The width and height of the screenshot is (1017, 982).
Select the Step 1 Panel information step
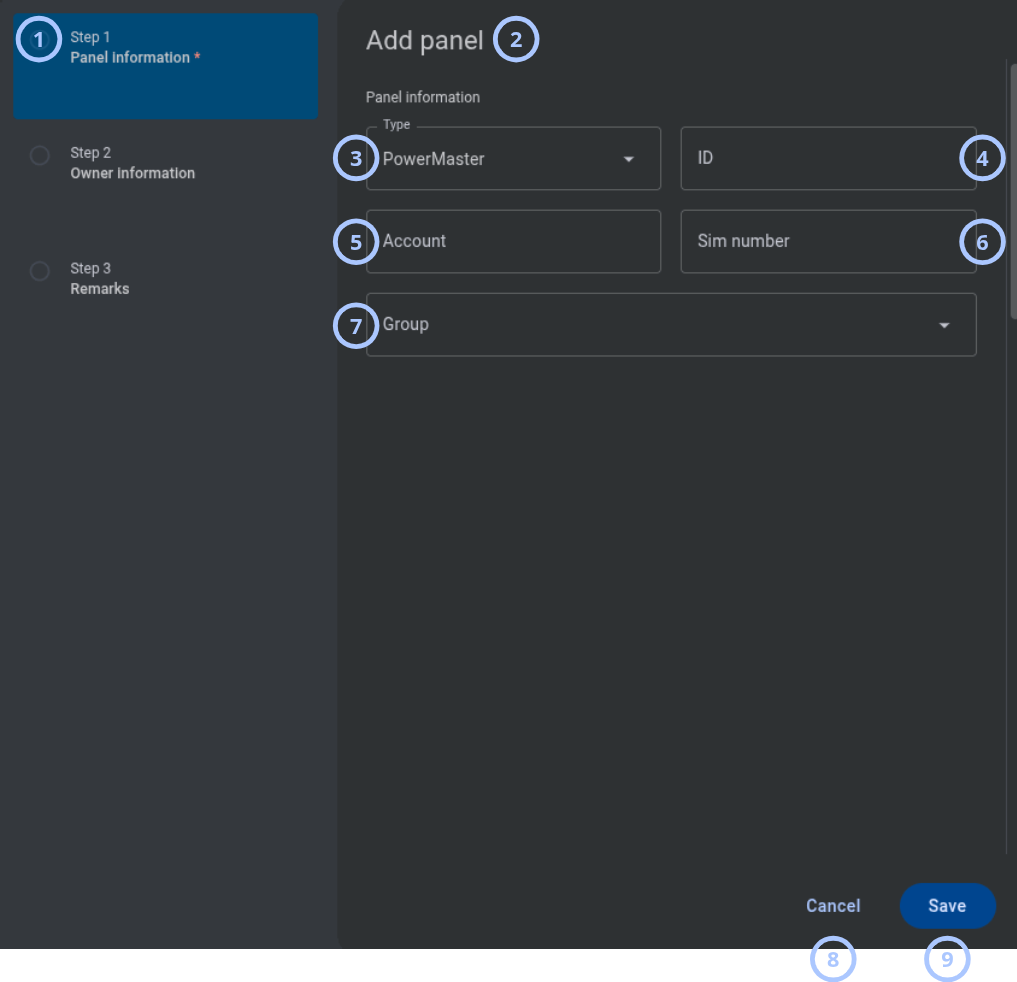[x=165, y=66]
